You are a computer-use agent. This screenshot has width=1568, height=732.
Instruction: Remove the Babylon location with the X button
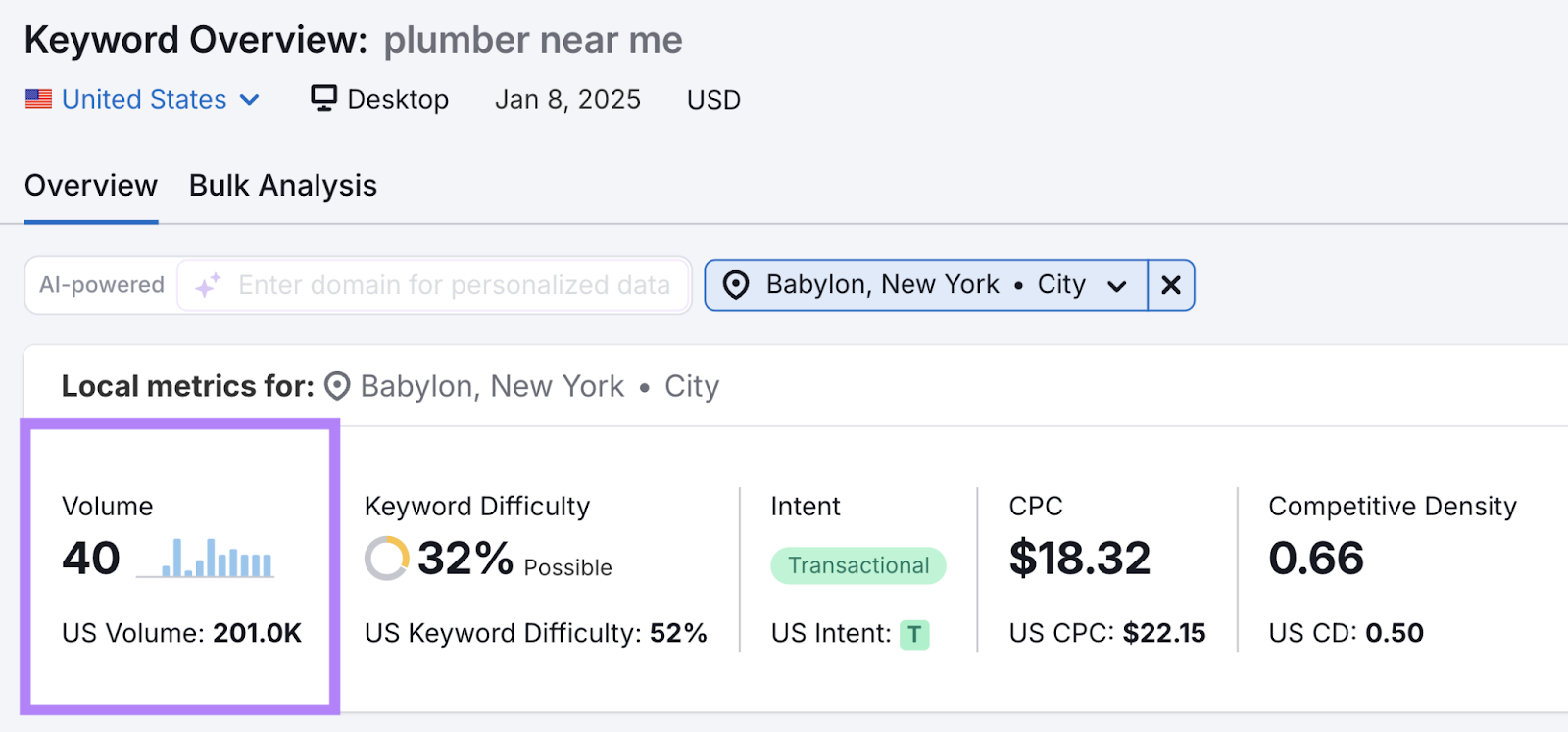click(1170, 285)
